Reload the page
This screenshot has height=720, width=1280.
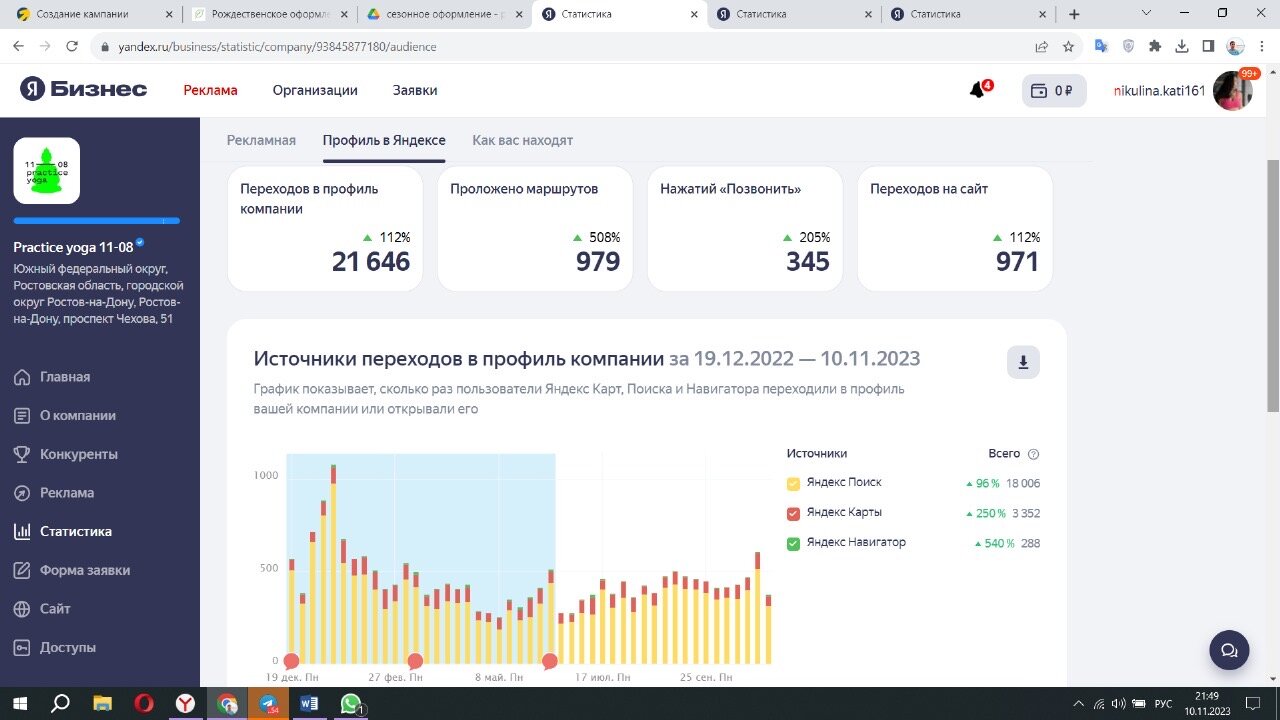(x=72, y=46)
